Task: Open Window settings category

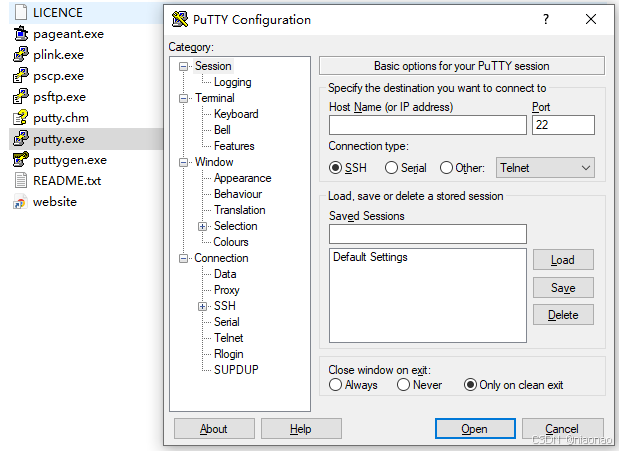Action: [x=214, y=162]
